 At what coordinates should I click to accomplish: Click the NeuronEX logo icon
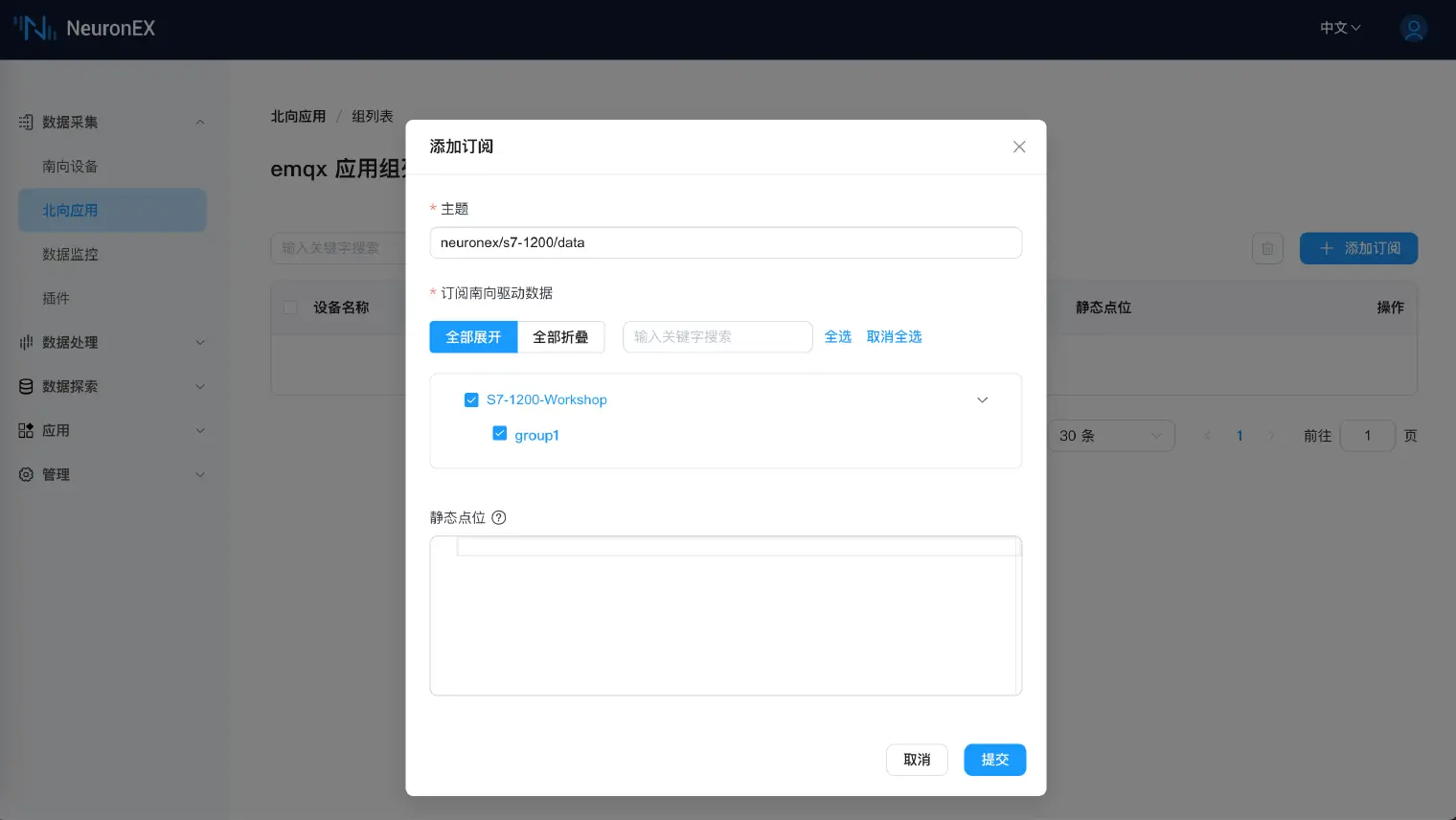35,29
